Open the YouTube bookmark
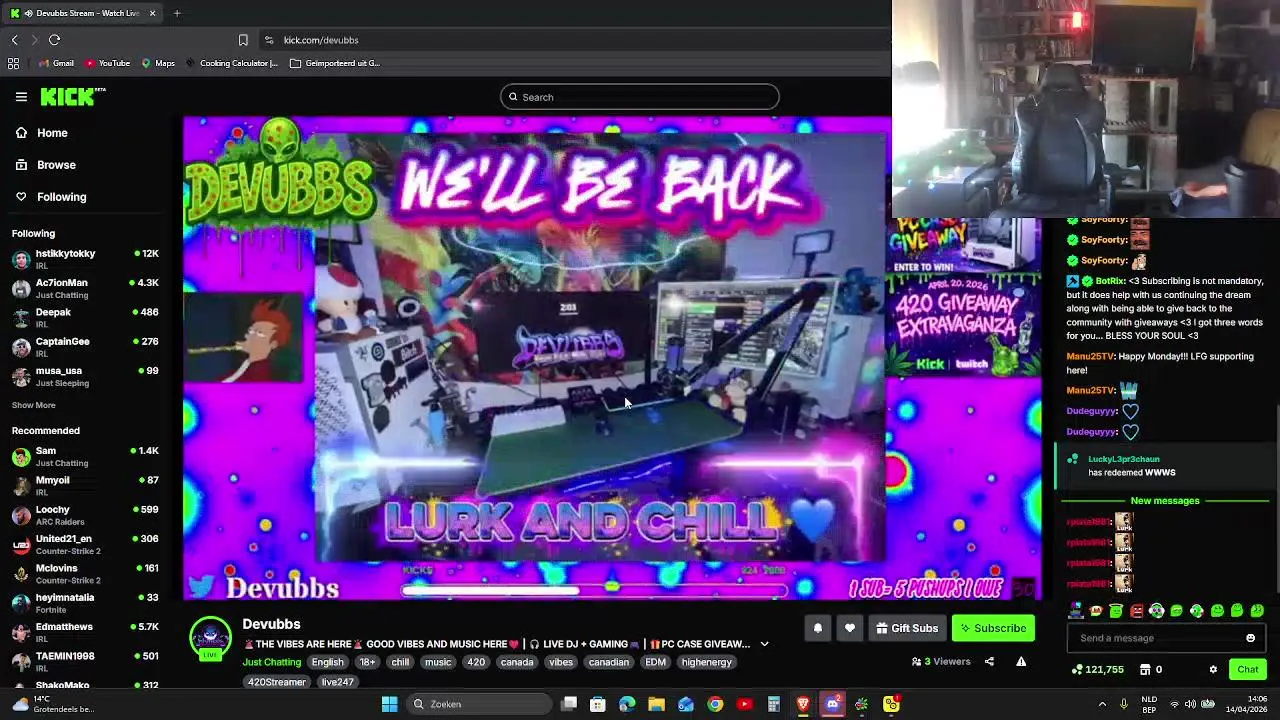 [x=108, y=63]
